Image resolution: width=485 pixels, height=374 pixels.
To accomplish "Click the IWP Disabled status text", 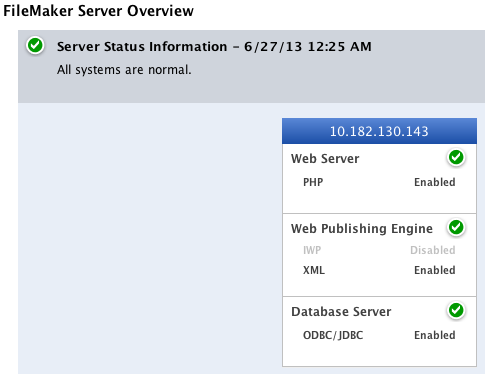I will point(433,250).
